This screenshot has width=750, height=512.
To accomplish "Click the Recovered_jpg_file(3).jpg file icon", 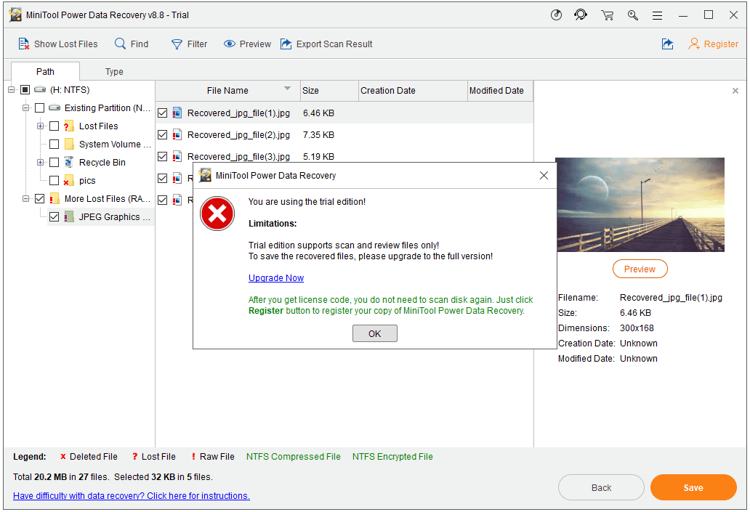I will pyautogui.click(x=176, y=156).
